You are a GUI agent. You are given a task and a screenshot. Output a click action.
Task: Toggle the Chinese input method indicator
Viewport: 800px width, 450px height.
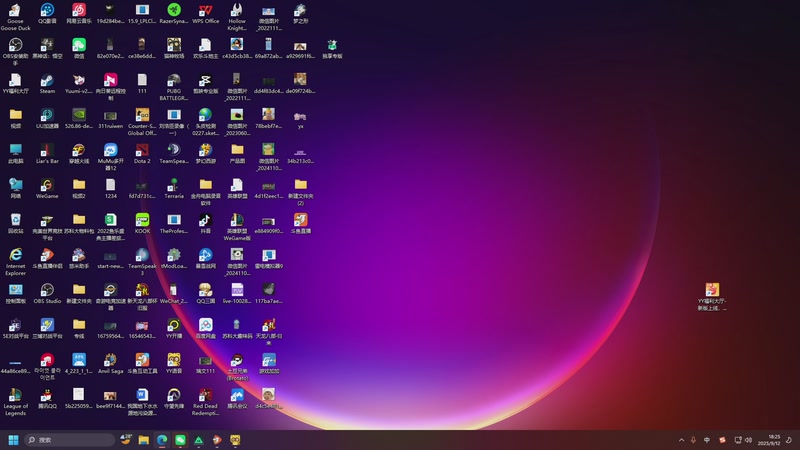(707, 440)
